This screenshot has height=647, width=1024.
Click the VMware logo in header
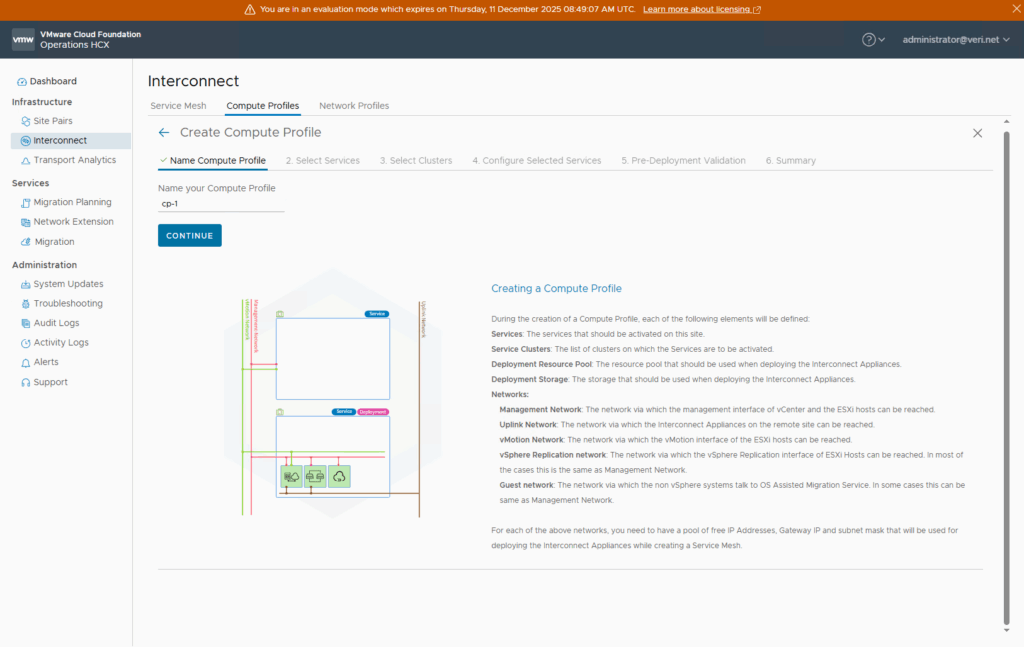pos(23,39)
